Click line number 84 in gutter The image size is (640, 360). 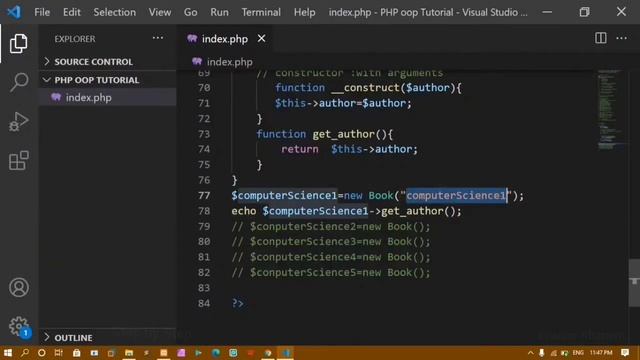(x=204, y=303)
